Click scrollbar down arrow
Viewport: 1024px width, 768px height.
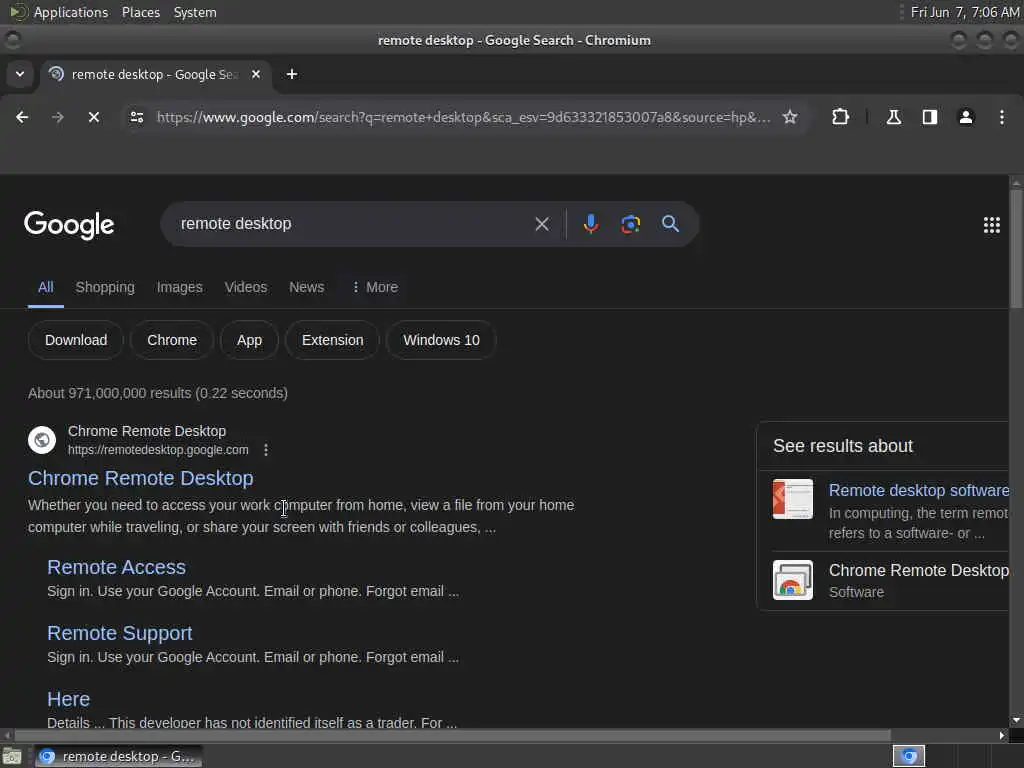pos(1016,720)
